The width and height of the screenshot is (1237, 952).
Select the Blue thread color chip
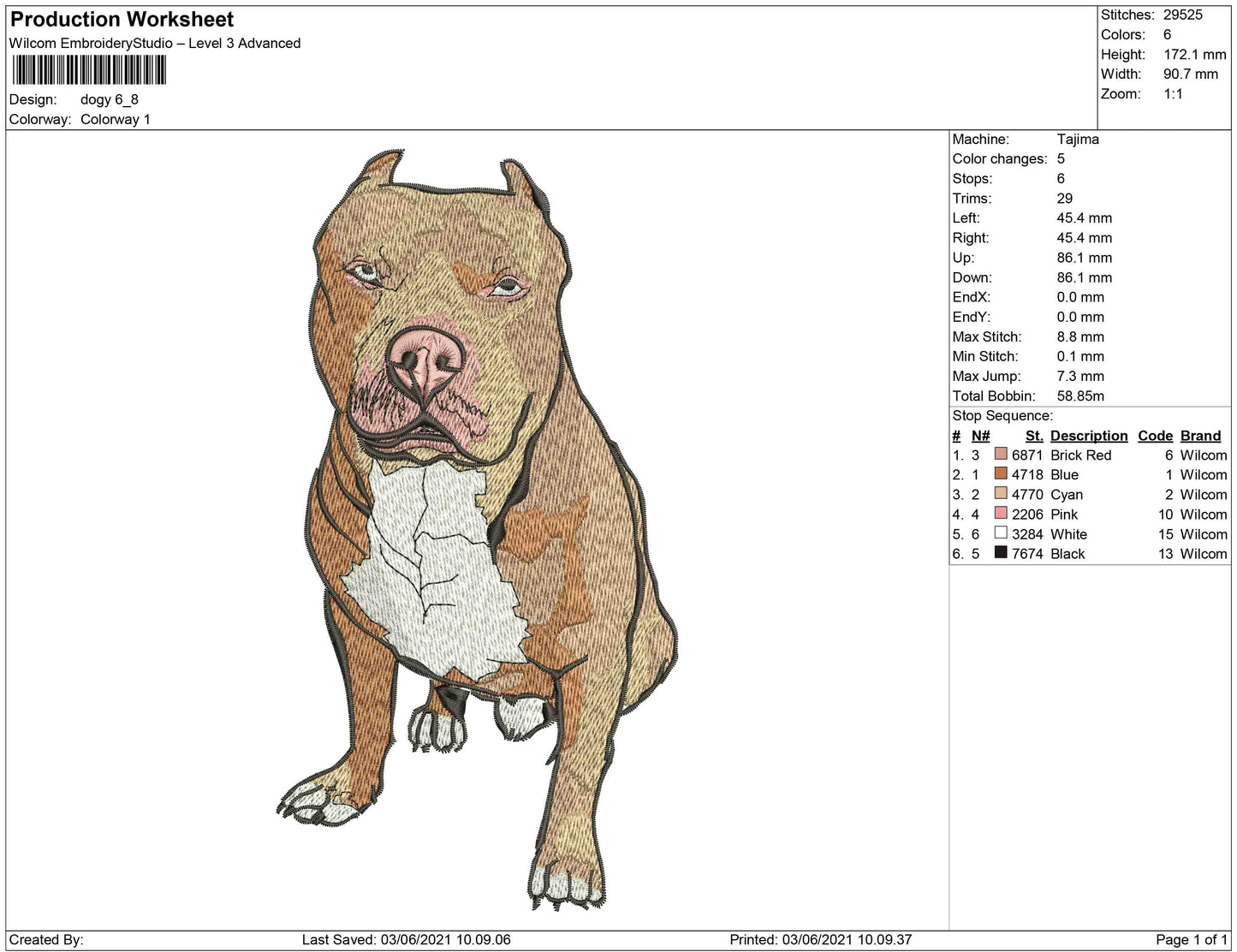tap(1001, 474)
